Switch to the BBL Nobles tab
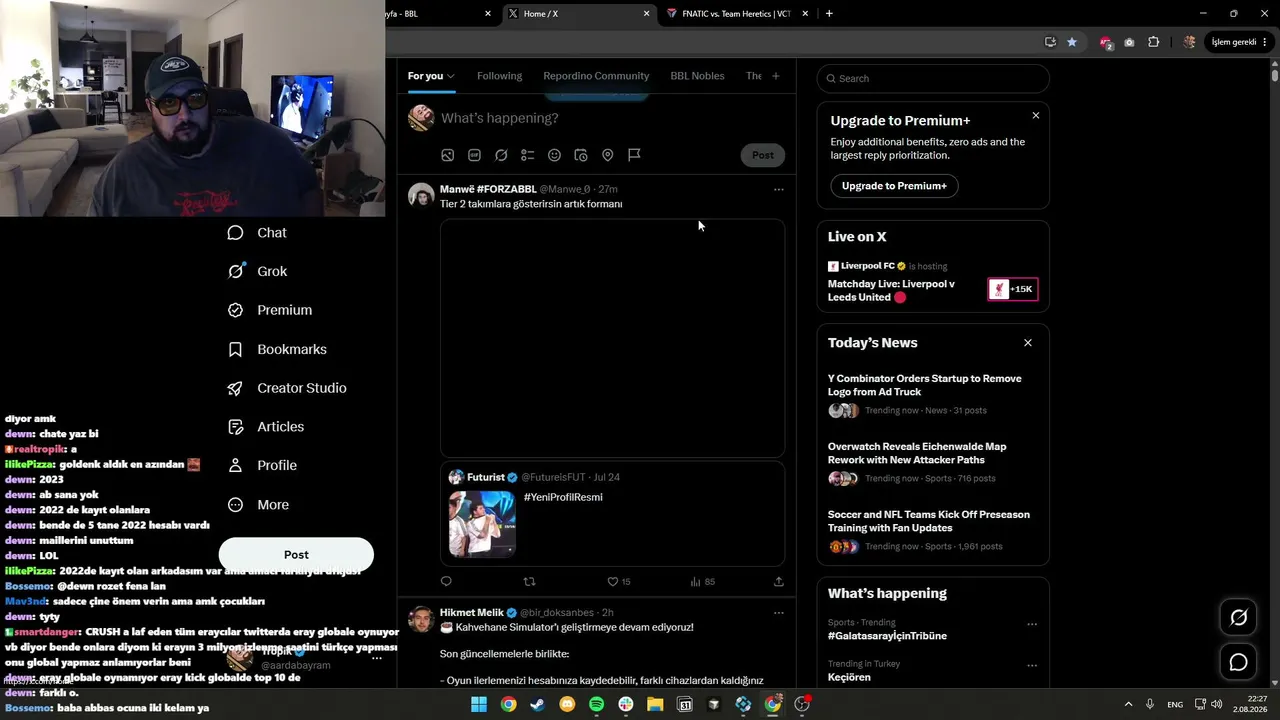Viewport: 1280px width, 720px height. coord(697,76)
